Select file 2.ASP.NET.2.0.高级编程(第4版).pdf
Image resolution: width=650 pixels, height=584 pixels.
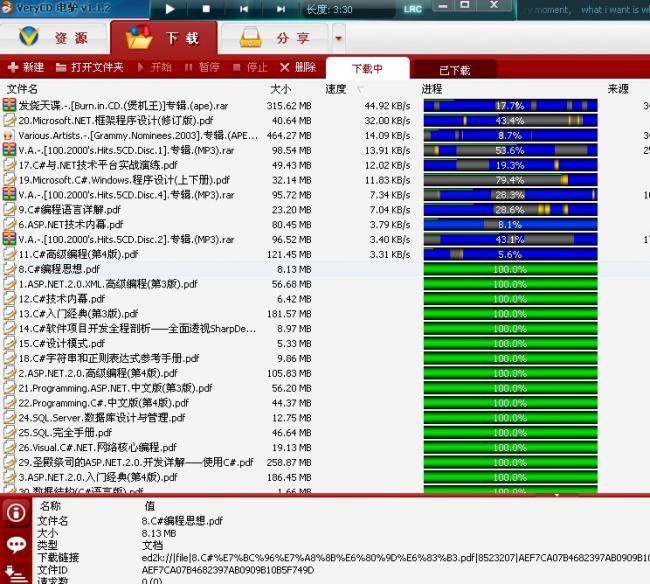click(x=98, y=373)
